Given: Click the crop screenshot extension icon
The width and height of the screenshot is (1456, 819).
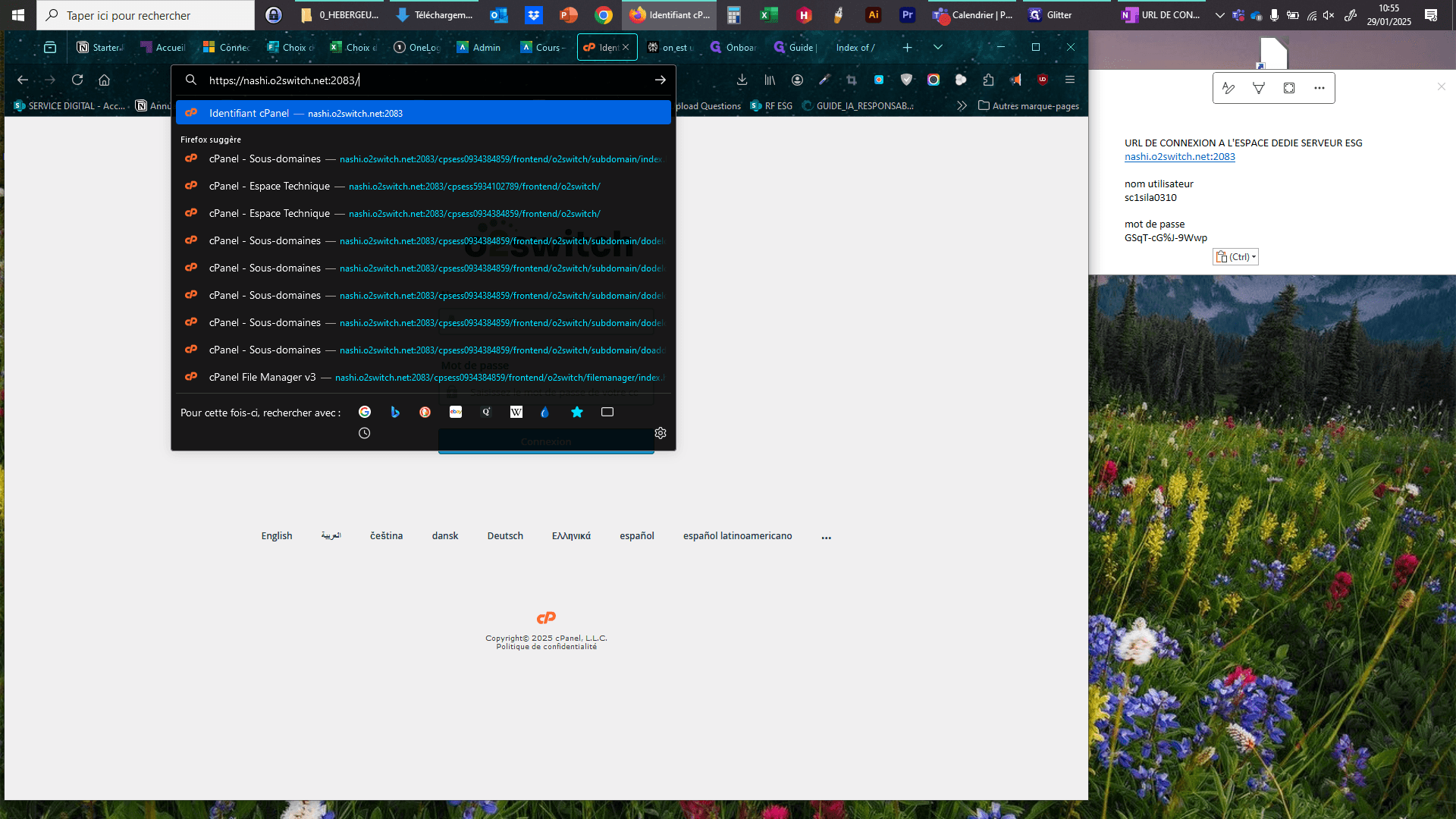Looking at the screenshot, I should [852, 80].
